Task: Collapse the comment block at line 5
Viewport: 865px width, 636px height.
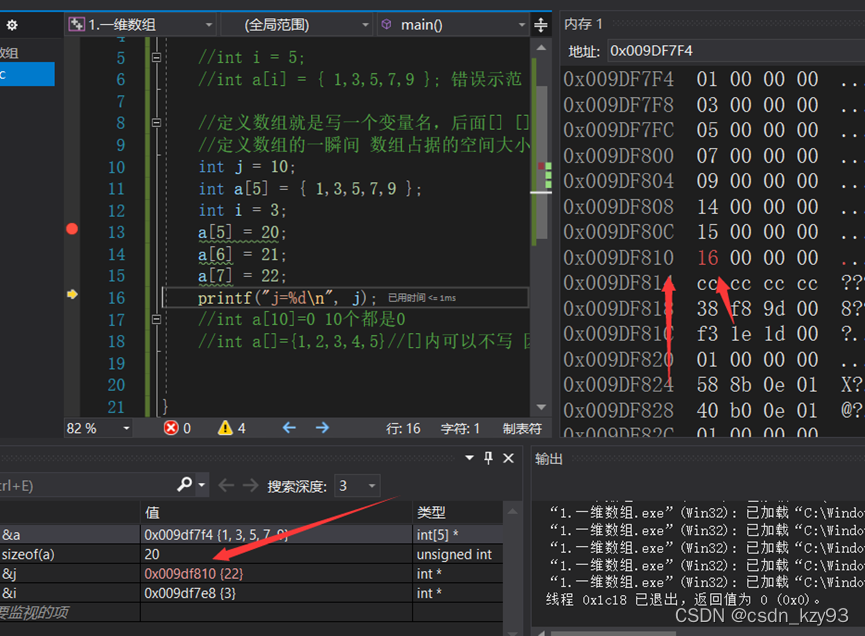Action: click(156, 57)
